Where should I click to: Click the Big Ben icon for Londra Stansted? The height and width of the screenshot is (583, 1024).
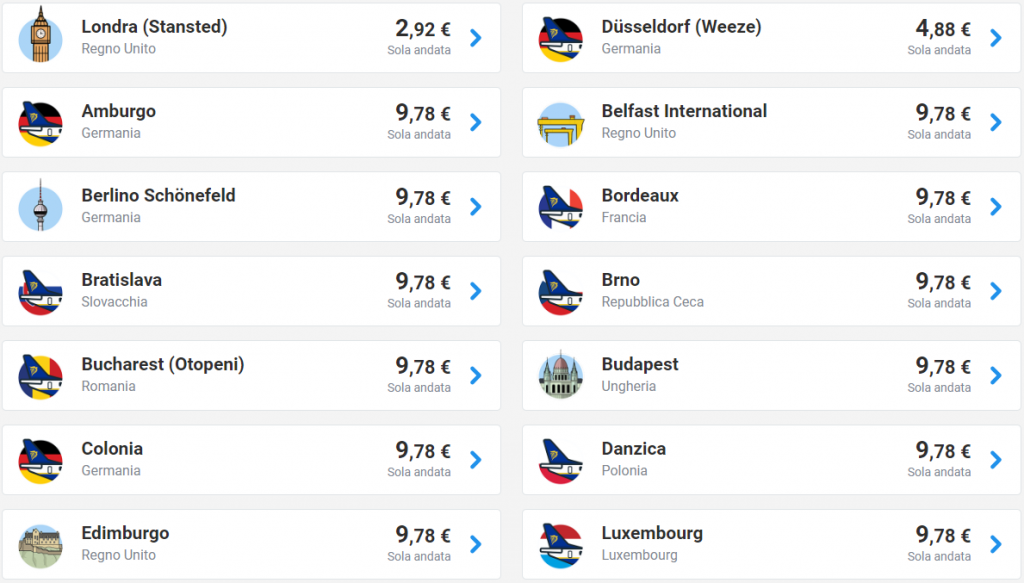tap(40, 38)
